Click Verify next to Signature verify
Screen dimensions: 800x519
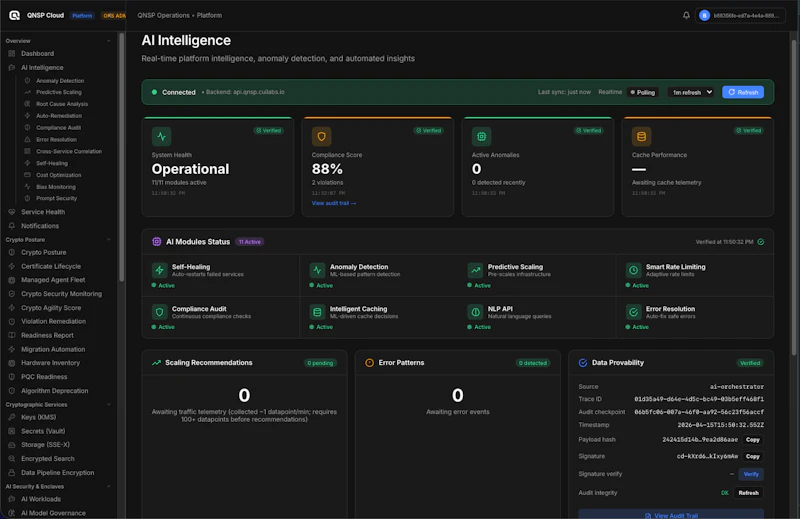point(751,474)
